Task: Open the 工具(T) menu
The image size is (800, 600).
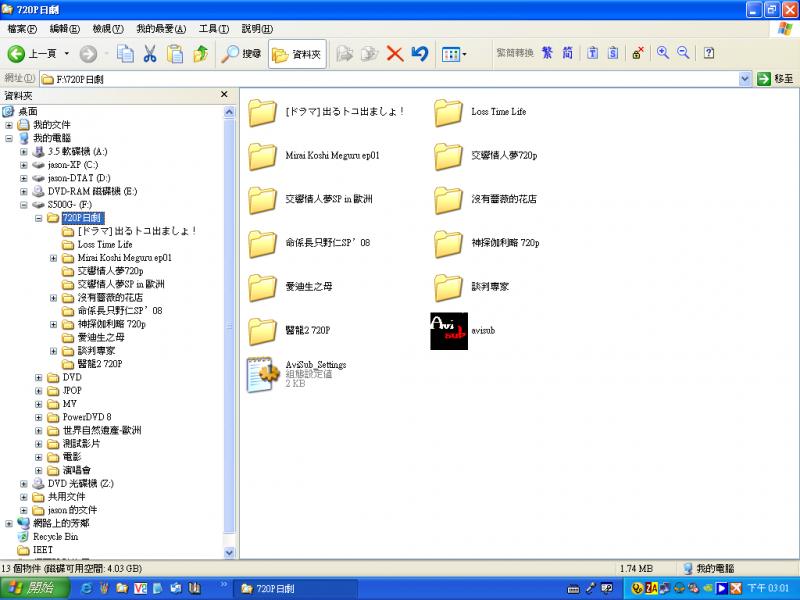Action: [x=214, y=29]
